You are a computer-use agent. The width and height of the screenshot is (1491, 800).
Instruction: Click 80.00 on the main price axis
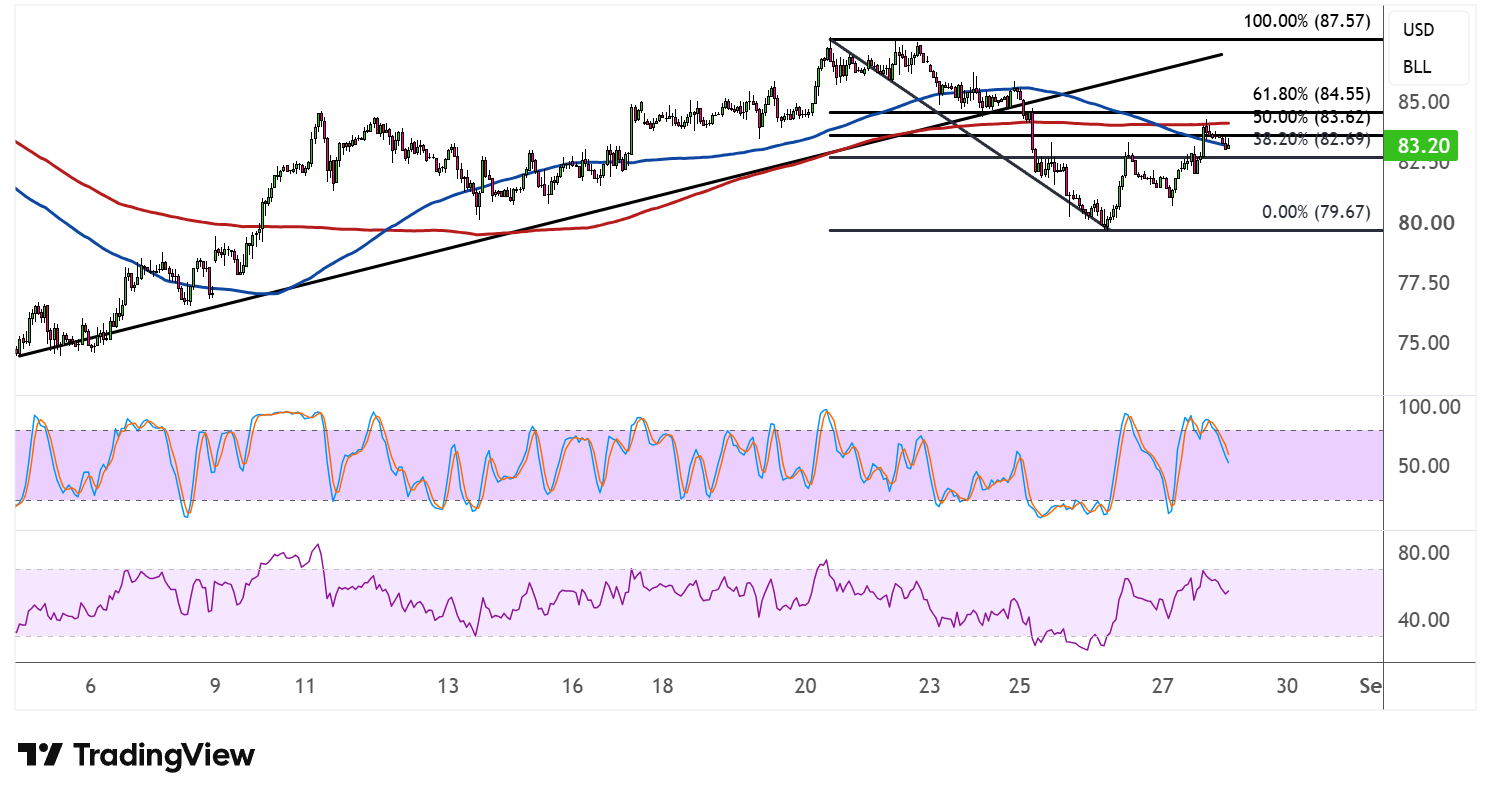point(1424,222)
